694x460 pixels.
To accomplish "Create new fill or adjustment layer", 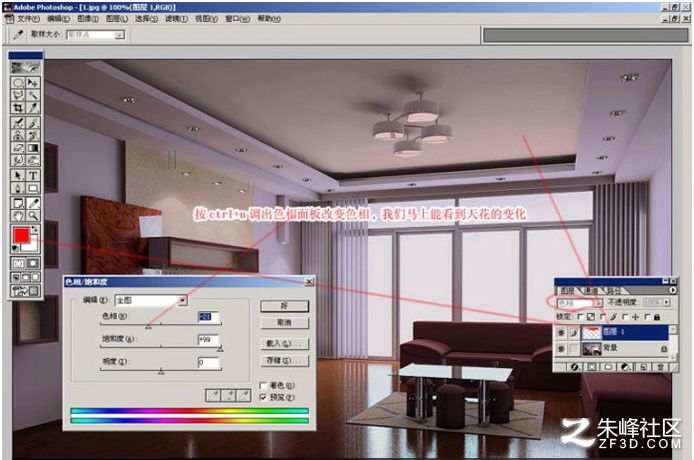I will coord(625,367).
